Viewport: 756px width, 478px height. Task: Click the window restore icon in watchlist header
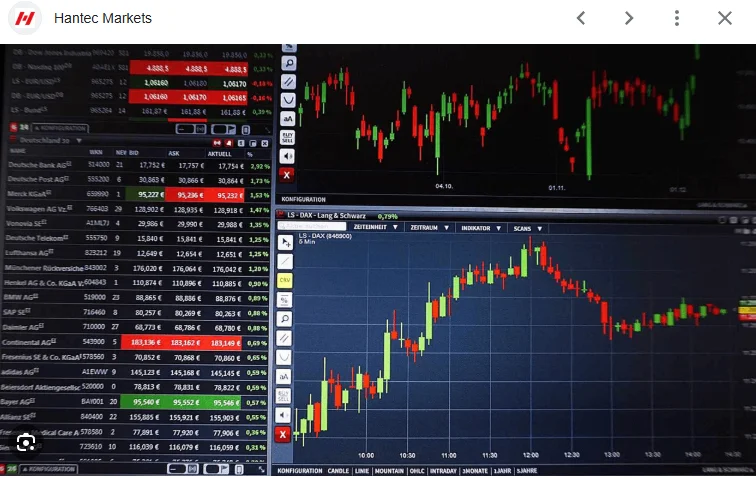(x=253, y=143)
